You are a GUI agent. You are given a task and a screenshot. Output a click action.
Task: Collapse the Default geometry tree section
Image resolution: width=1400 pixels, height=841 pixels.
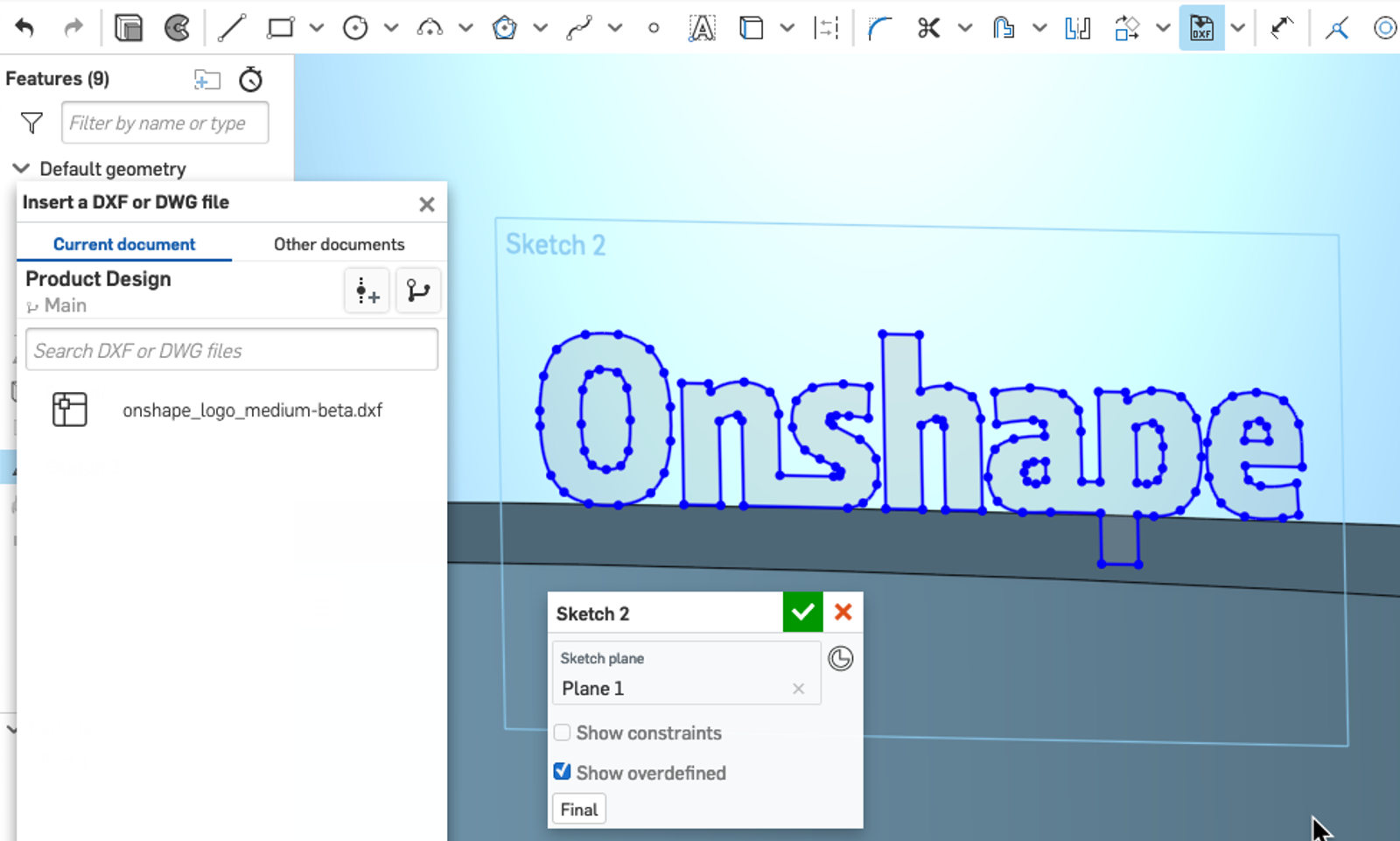pos(21,168)
